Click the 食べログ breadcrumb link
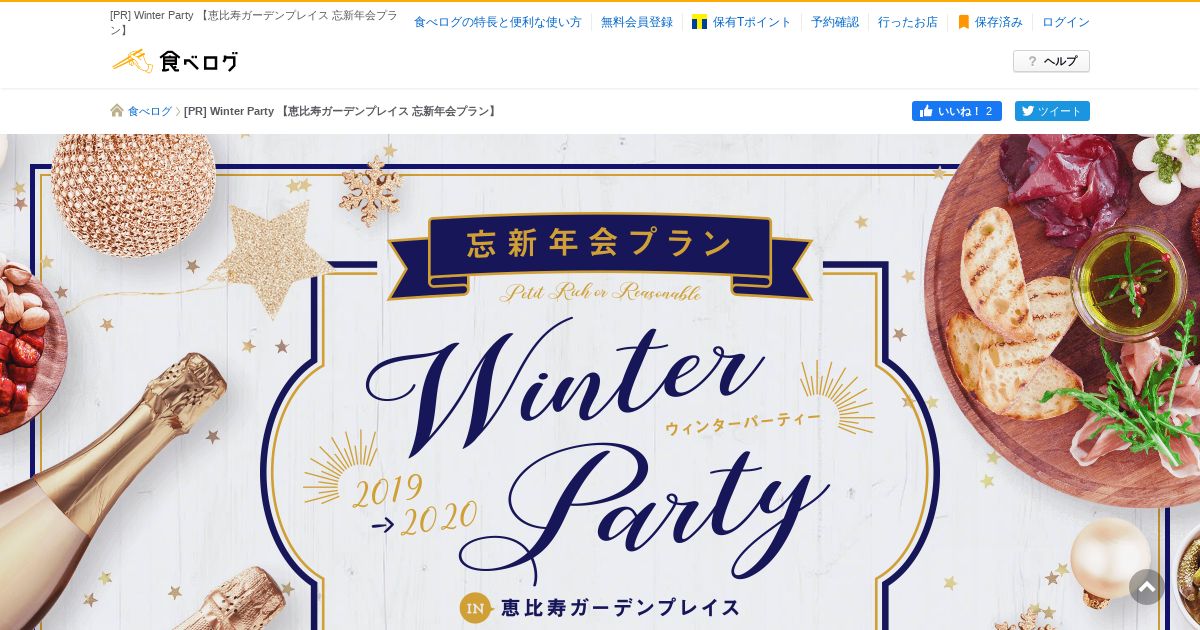The height and width of the screenshot is (630, 1200). pos(150,111)
